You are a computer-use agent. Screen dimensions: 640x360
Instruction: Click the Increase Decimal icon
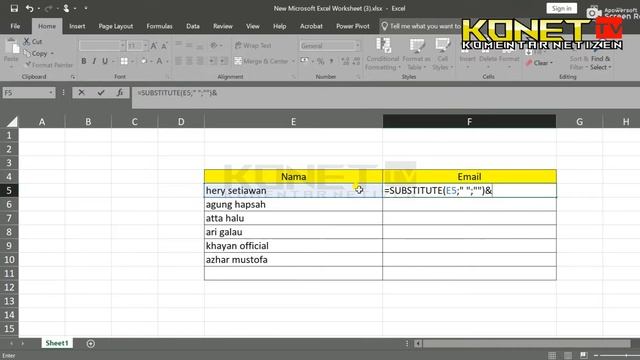(x=345, y=61)
